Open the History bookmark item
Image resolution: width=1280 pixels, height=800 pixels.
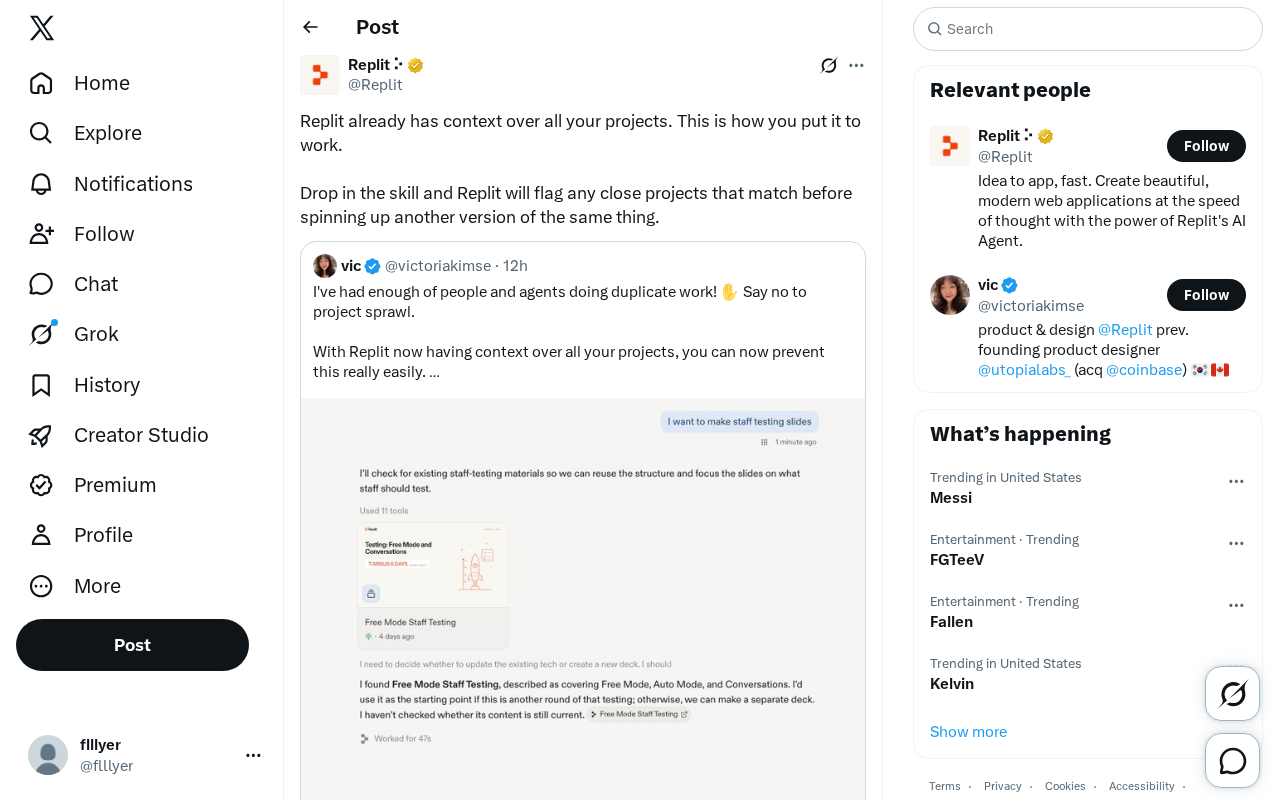point(85,385)
